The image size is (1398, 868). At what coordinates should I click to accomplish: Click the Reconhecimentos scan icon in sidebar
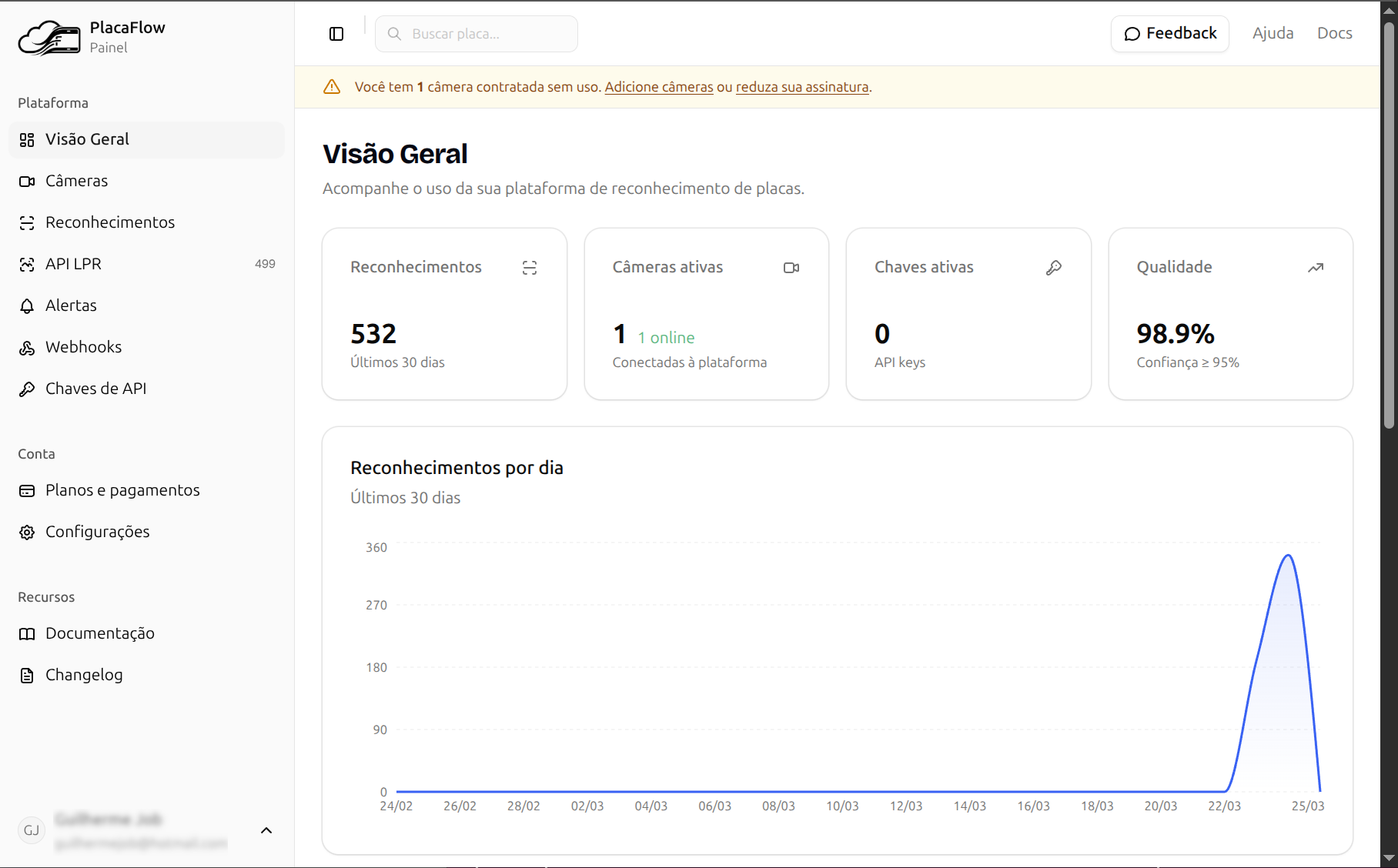[27, 223]
